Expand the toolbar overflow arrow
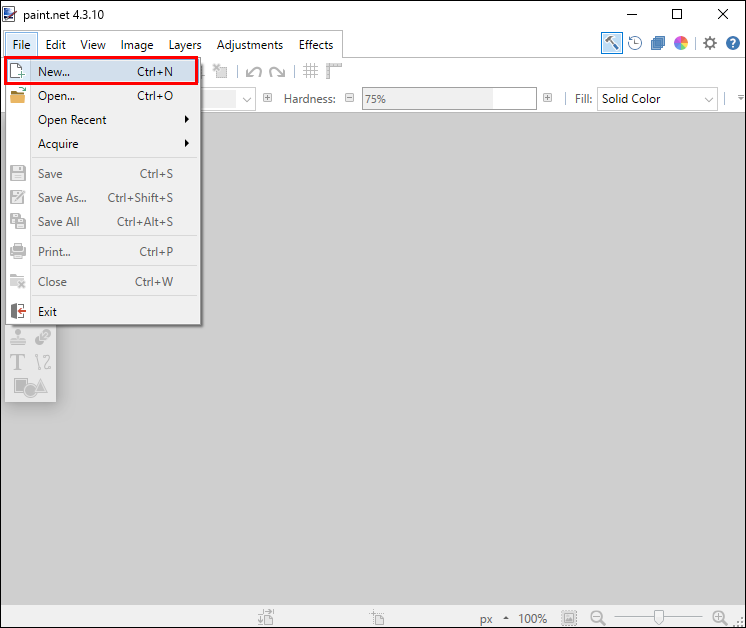Image resolution: width=746 pixels, height=628 pixels. 740,98
